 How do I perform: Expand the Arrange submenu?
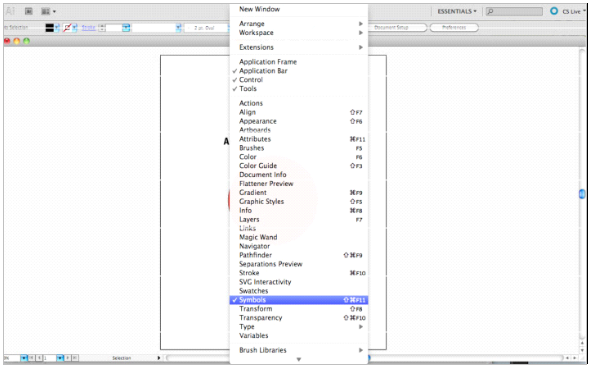coord(299,24)
